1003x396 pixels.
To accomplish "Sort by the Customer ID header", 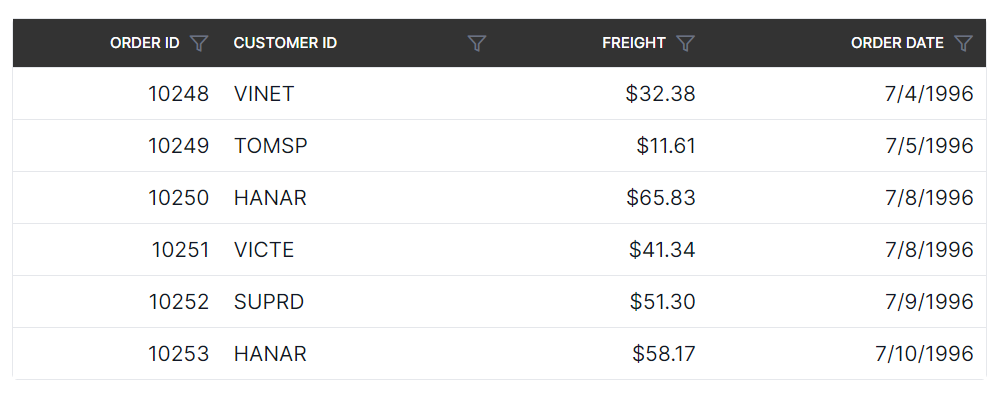I will (x=285, y=43).
